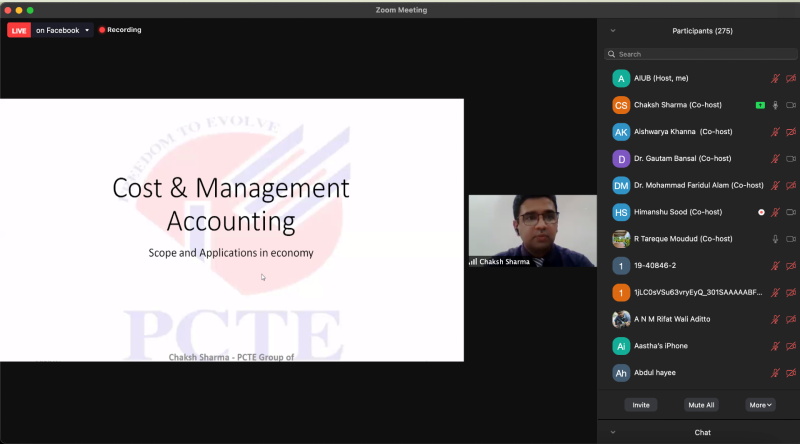
Task: Click the Invite button
Action: 641,405
